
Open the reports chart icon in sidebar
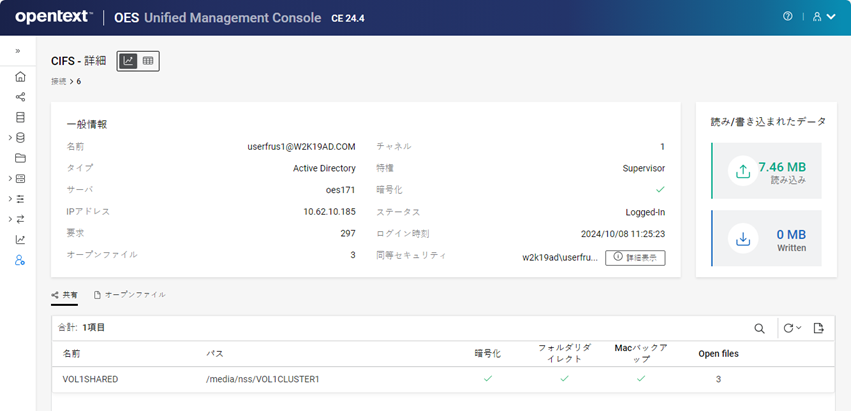point(20,239)
